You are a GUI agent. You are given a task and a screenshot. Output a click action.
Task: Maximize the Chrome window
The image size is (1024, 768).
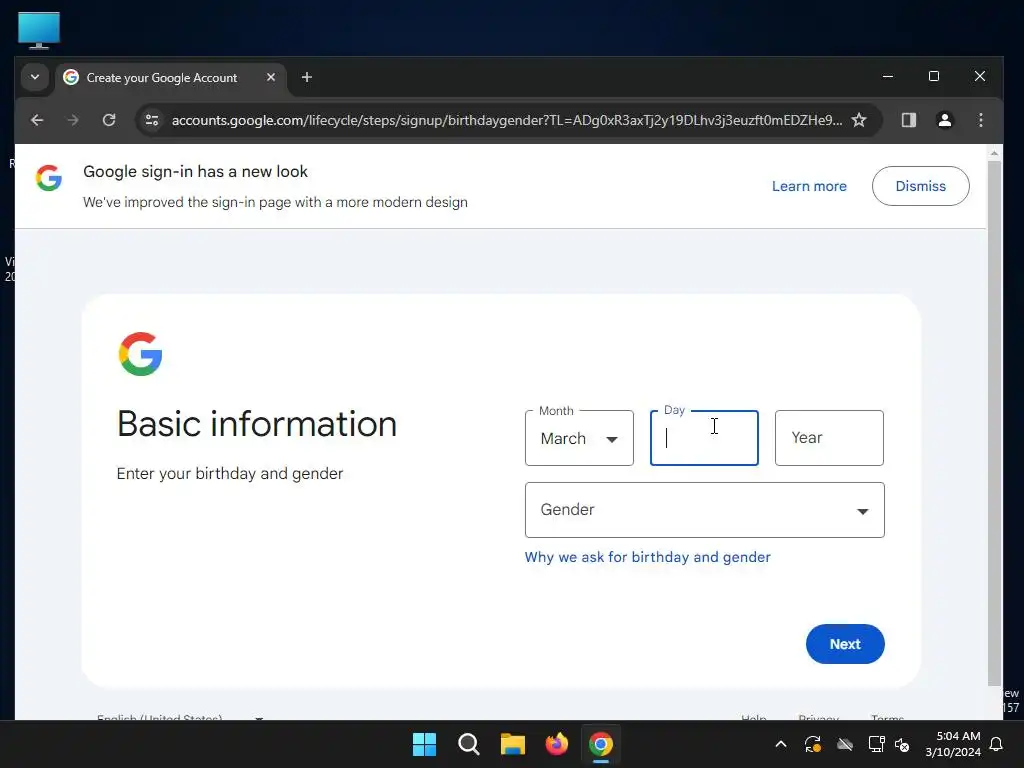tap(934, 76)
